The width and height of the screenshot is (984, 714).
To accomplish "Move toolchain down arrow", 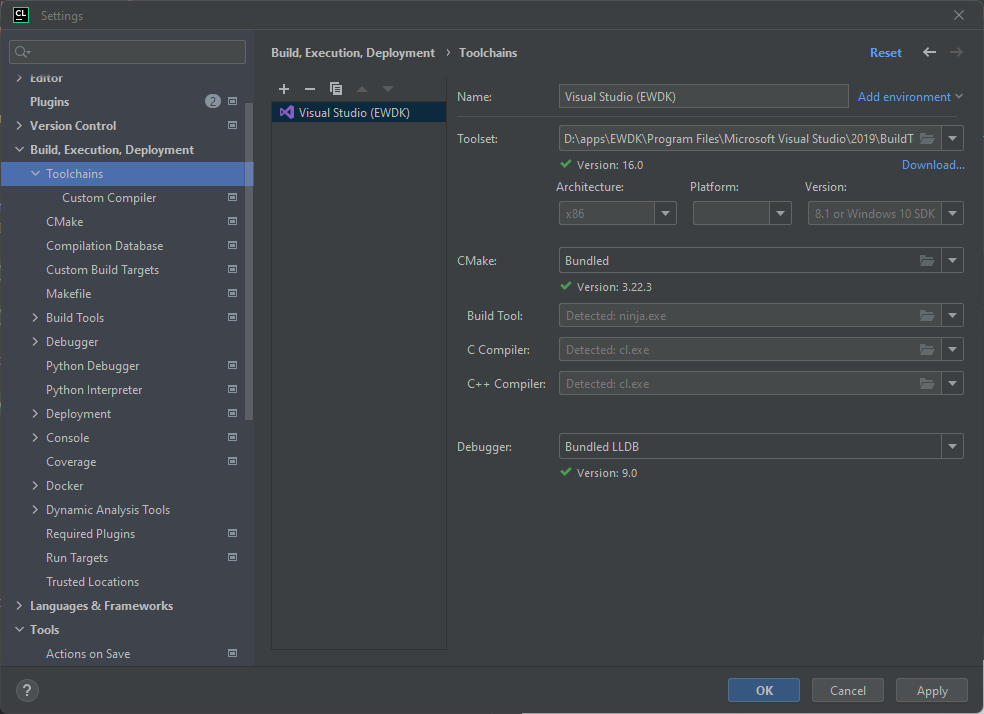I will coord(388,89).
